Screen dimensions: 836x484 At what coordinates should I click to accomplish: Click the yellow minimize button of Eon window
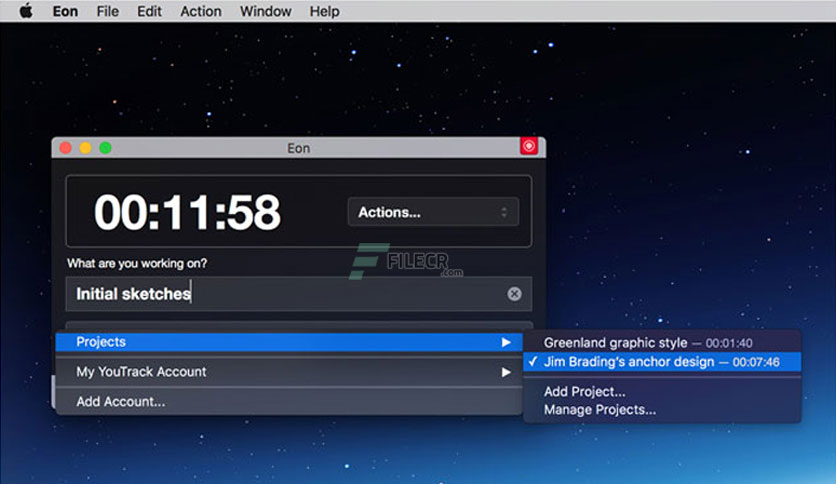coord(85,148)
